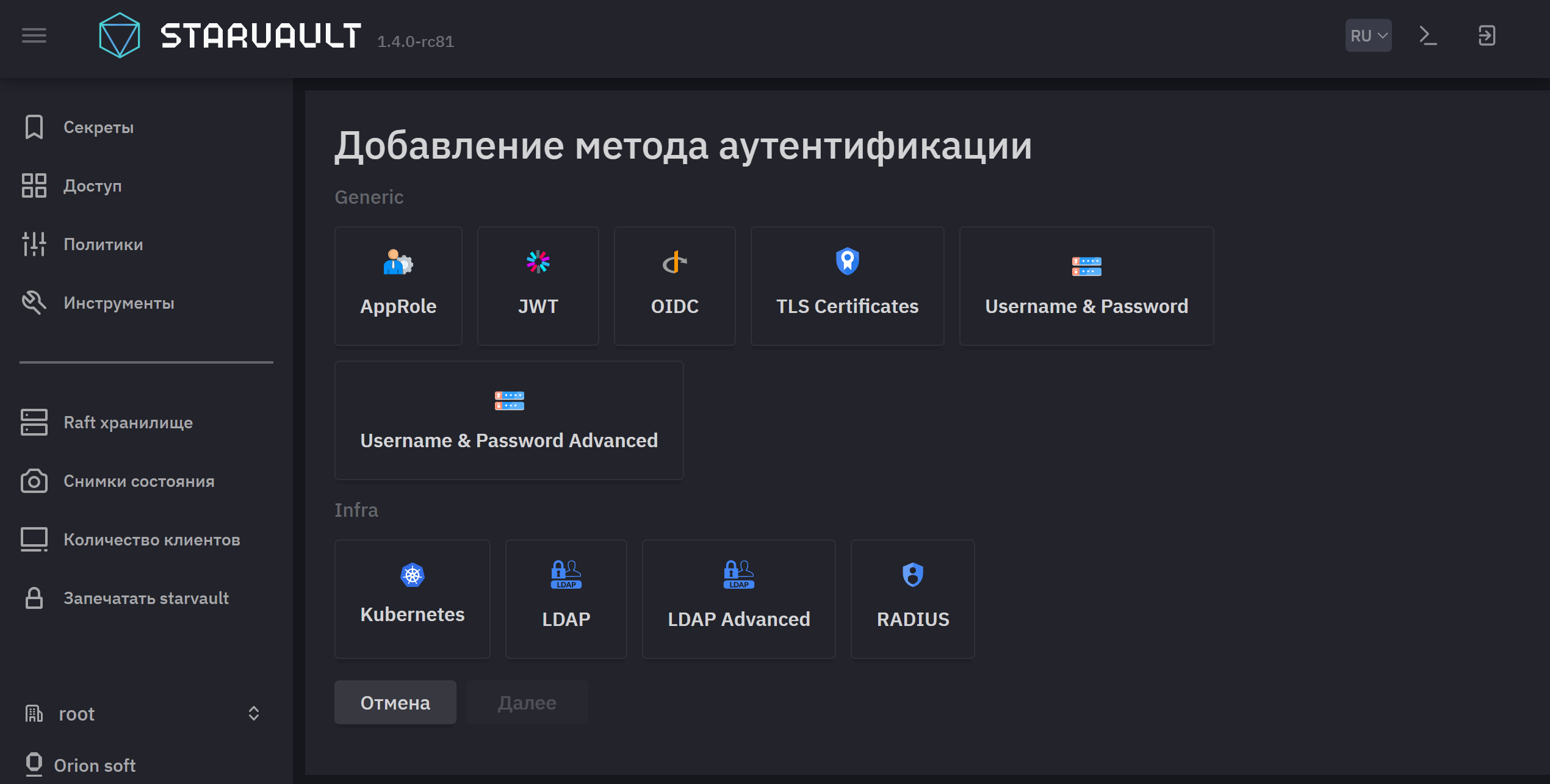The width and height of the screenshot is (1550, 784).
Task: Click the grid icon next to Доступ
Action: click(34, 185)
